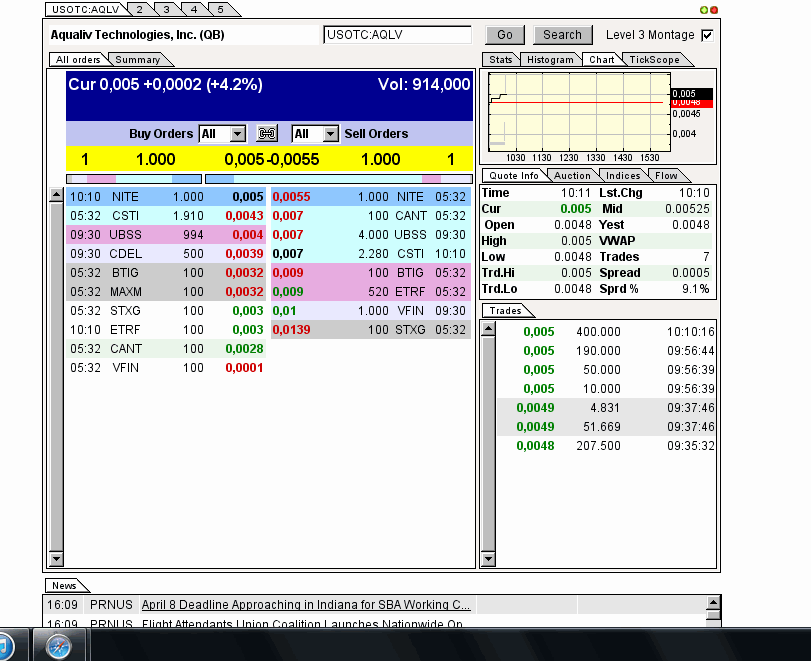
Task: Open the Auction tab
Action: coord(572,175)
